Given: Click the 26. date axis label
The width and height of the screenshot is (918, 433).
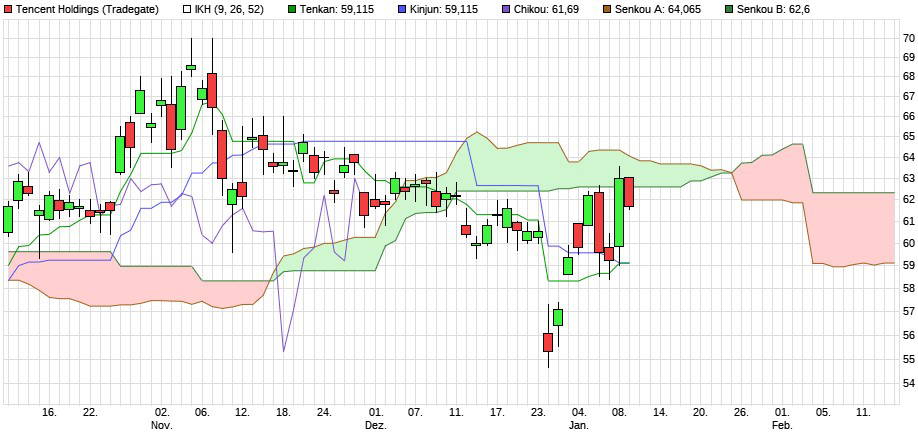Looking at the screenshot, I should click(x=742, y=412).
